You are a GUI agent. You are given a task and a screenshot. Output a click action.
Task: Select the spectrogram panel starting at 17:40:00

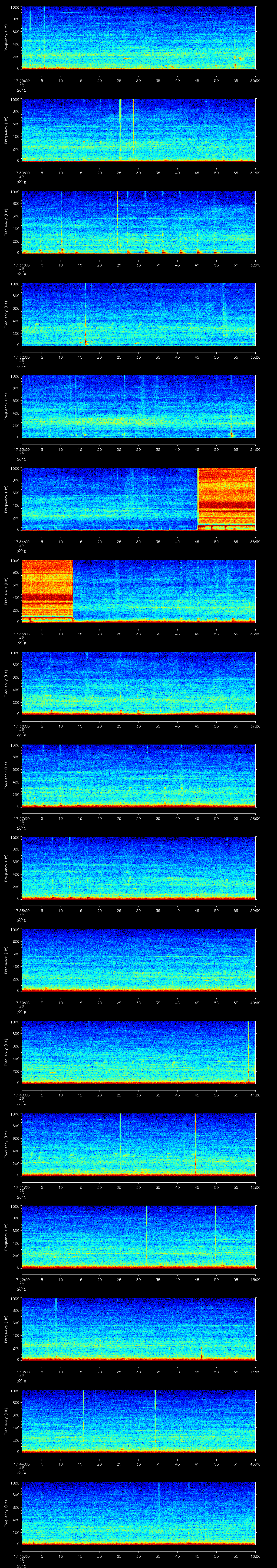(x=139, y=1052)
